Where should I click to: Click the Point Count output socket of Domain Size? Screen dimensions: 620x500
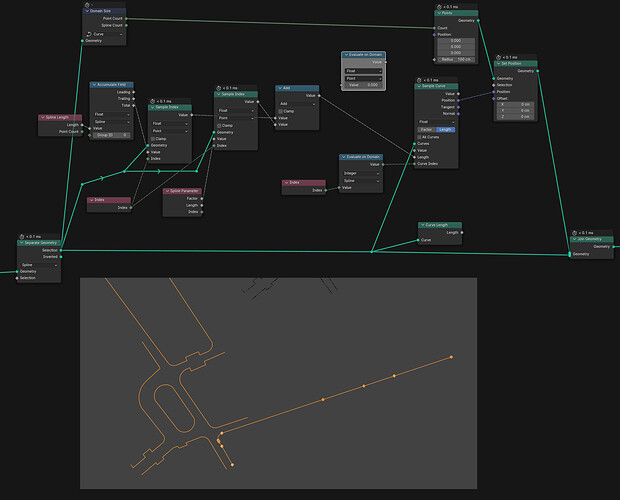point(126,19)
